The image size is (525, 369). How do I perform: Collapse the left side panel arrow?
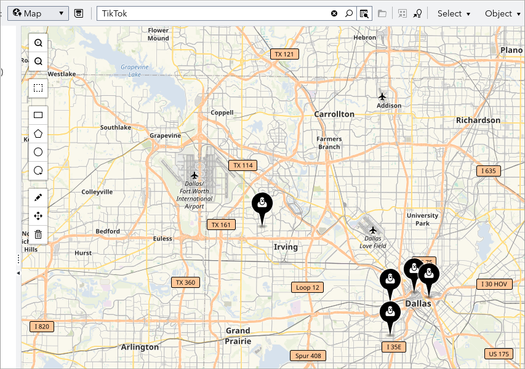pos(18,273)
